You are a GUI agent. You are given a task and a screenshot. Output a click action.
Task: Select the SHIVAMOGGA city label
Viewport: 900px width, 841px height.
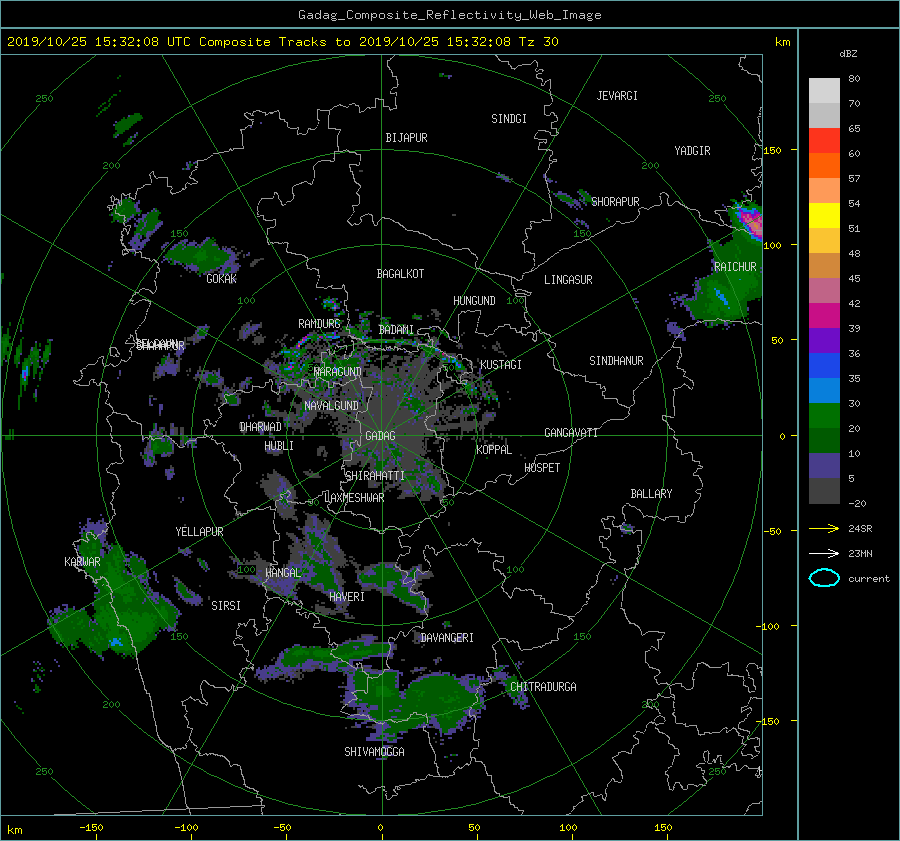[374, 752]
